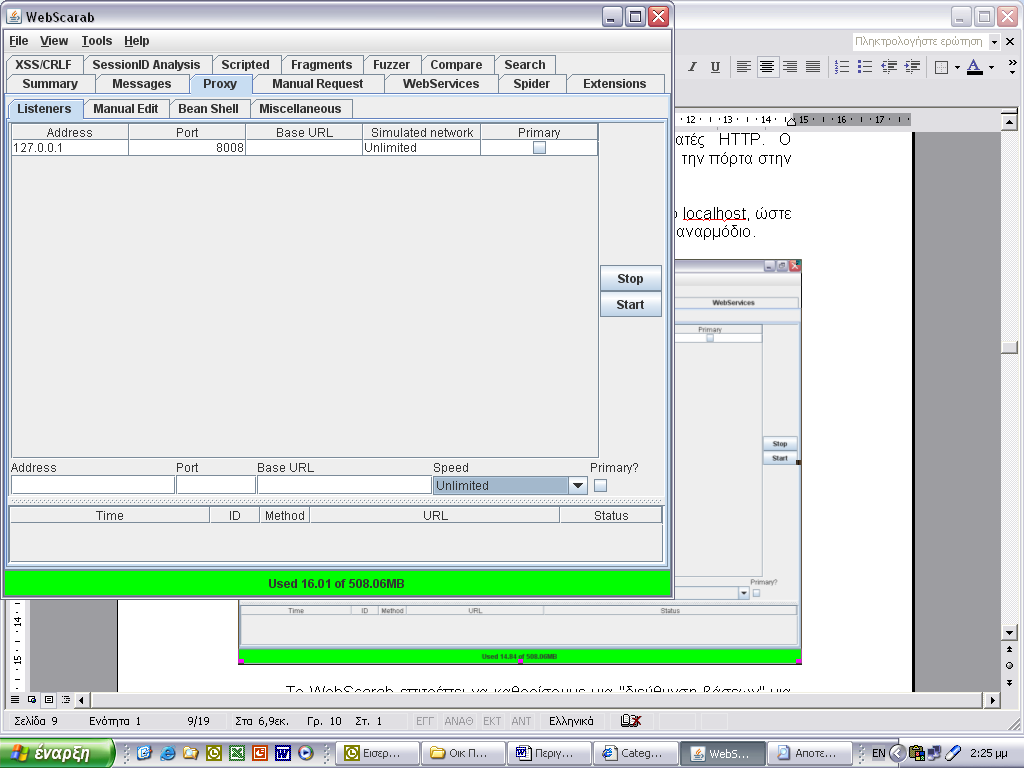Switch to the WebS... taskbar button
Viewport: 1024px width, 768px height.
pyautogui.click(x=722, y=753)
